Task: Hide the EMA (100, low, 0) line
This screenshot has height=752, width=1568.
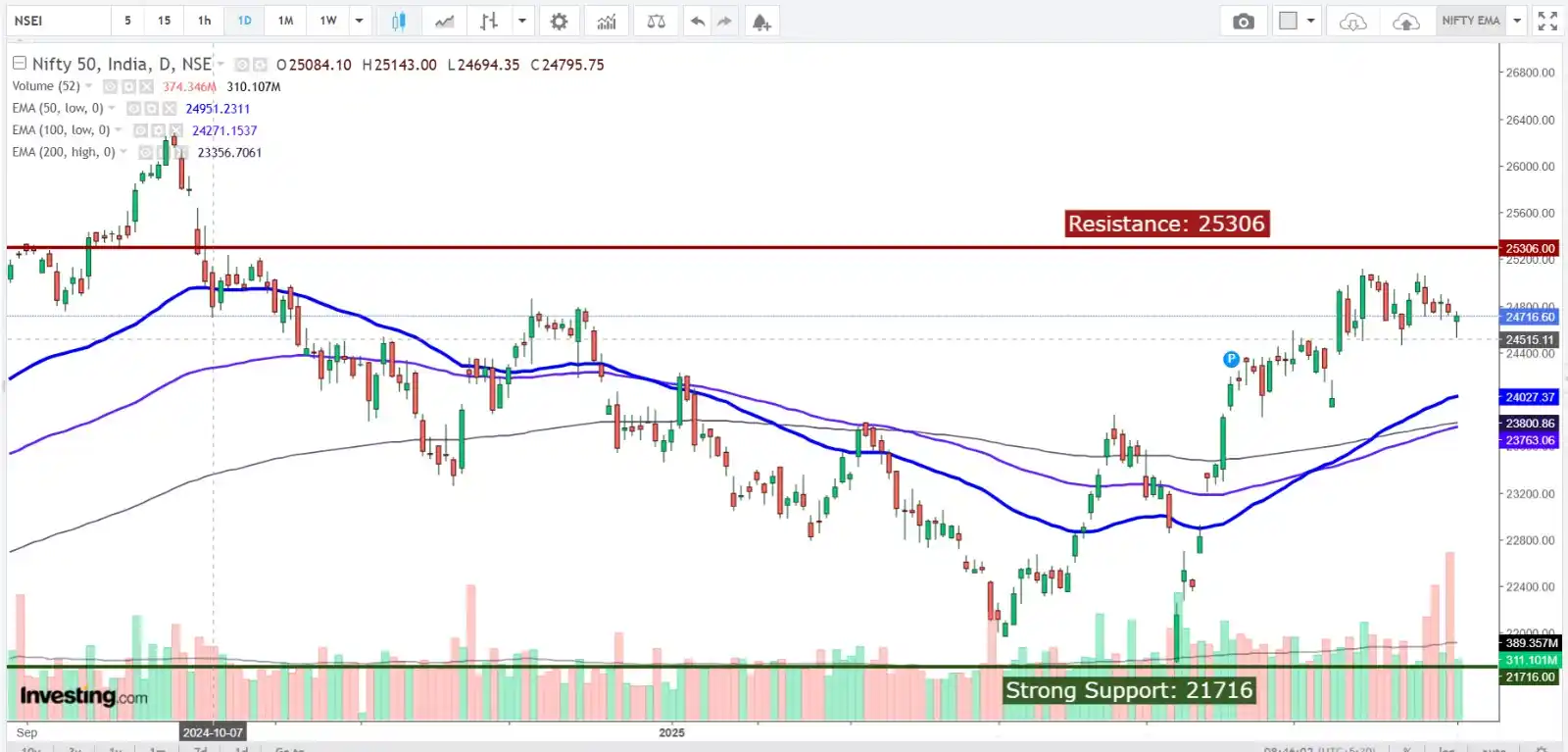Action: click(140, 129)
